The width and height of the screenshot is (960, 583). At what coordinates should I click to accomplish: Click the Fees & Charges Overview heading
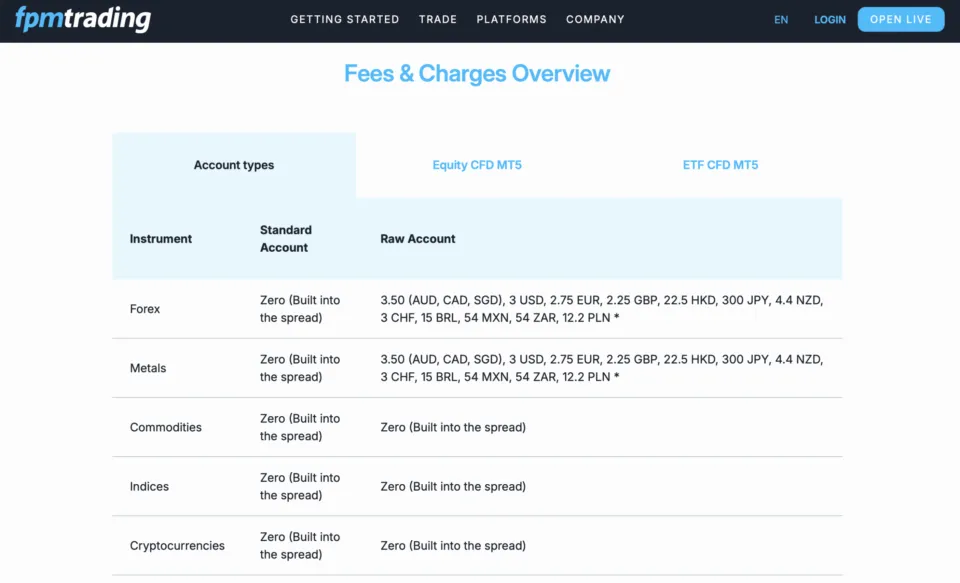coord(477,73)
